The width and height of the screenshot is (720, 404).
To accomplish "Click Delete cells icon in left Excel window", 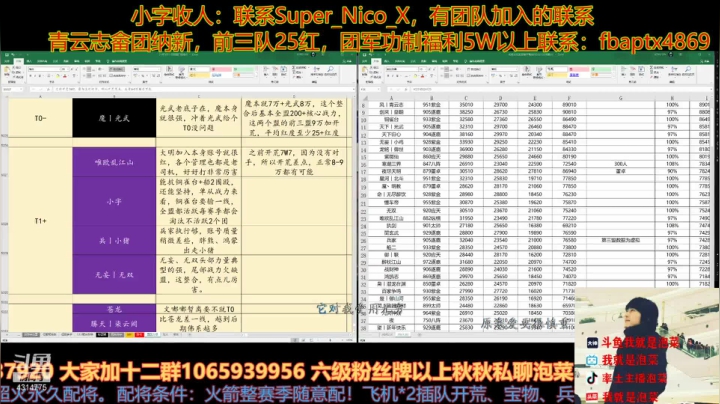I will coord(275,72).
